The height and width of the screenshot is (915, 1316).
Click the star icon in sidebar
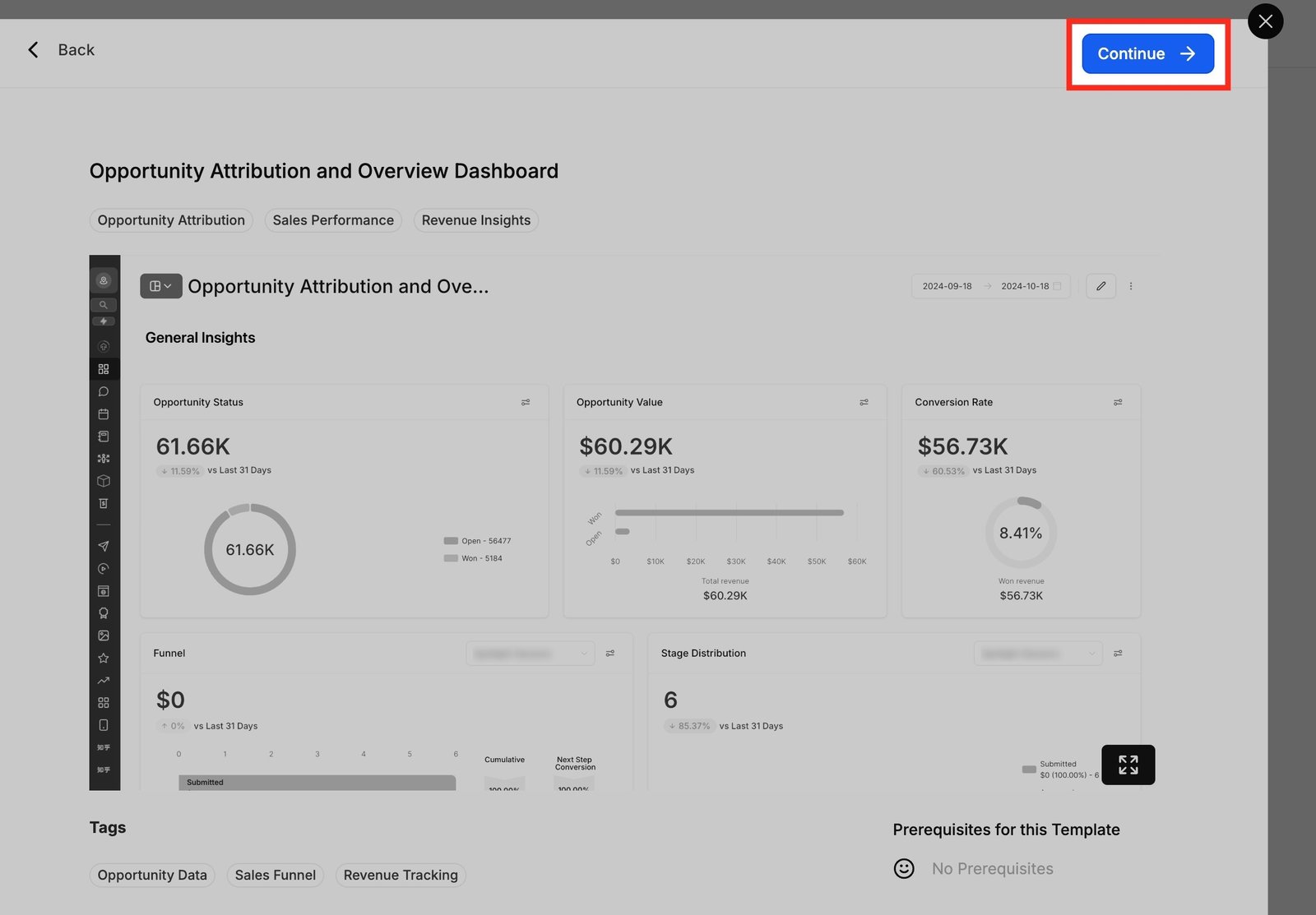(104, 658)
